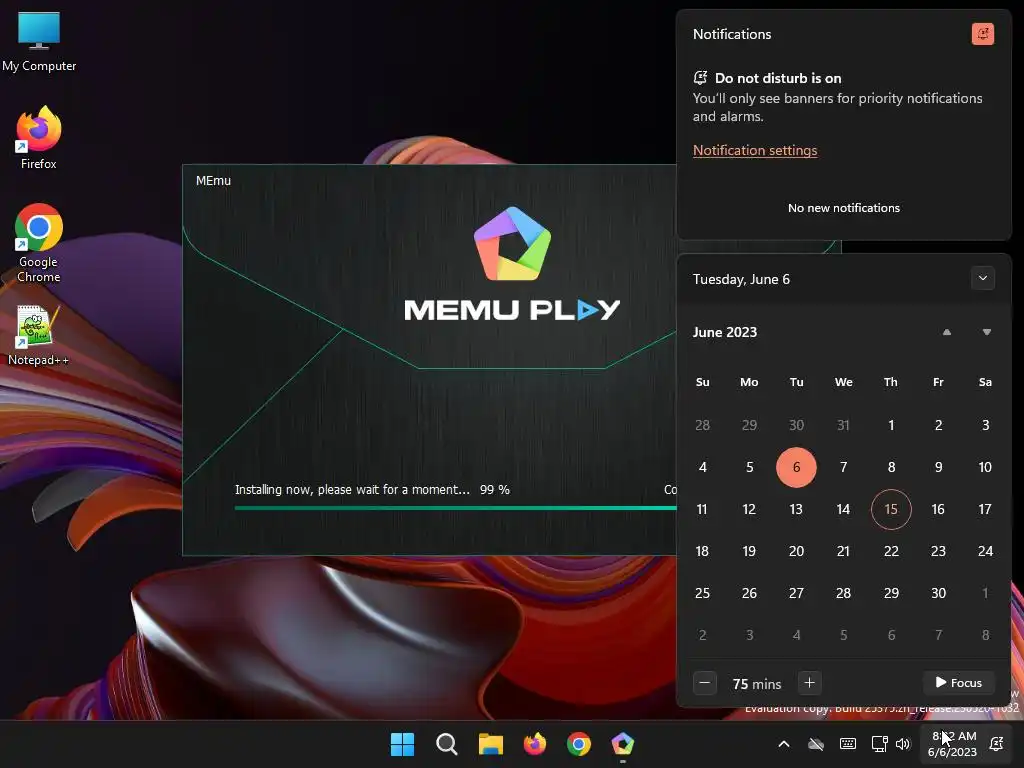Open the volume speaker tray icon
This screenshot has width=1024, height=768.
tap(903, 744)
